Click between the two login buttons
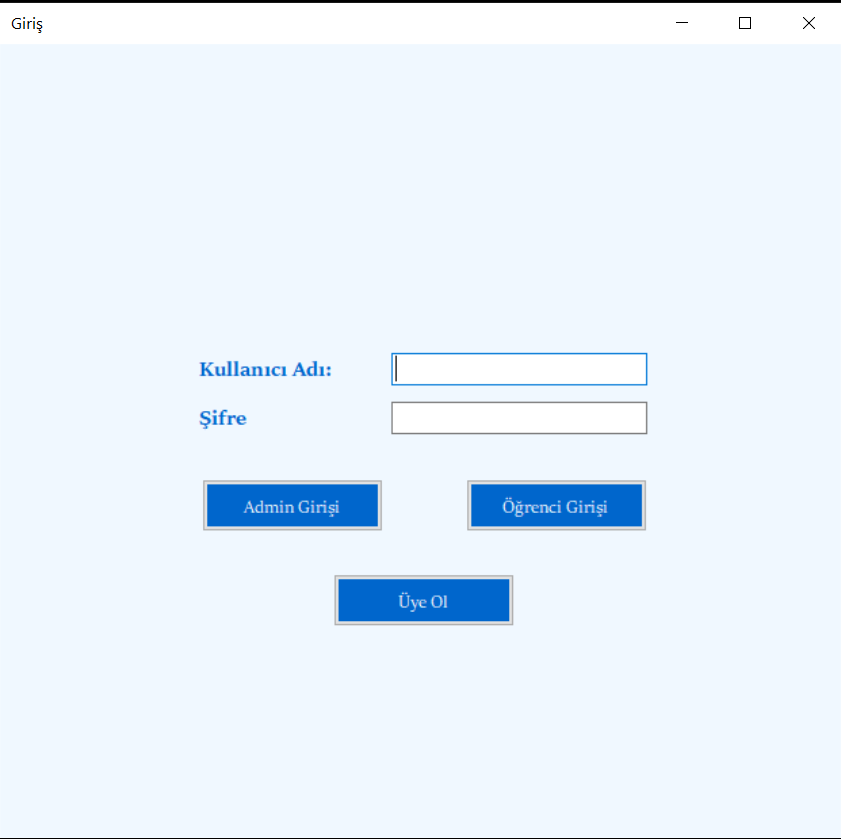 pyautogui.click(x=424, y=505)
